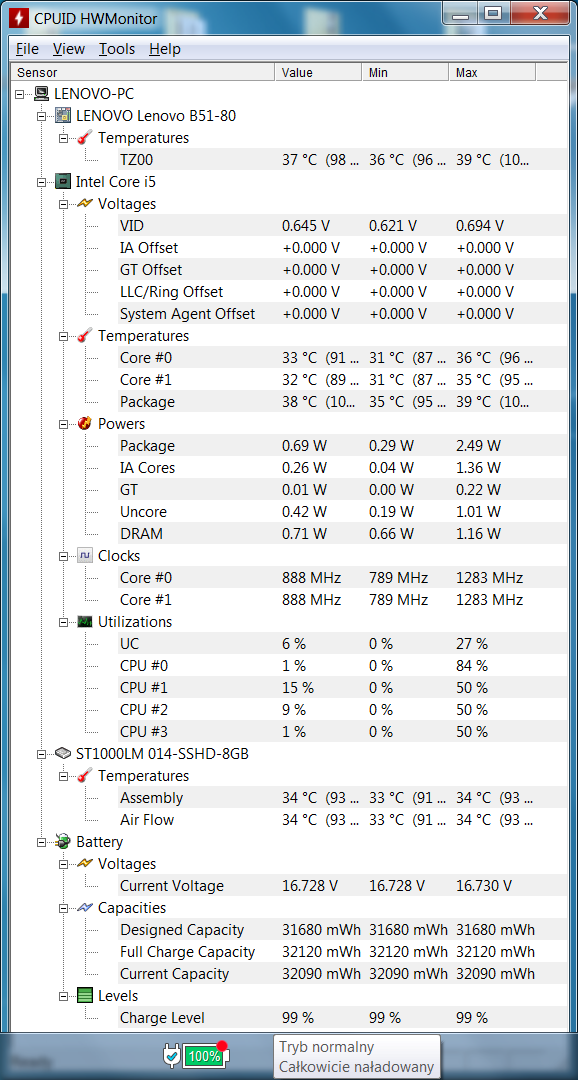Viewport: 578px width, 1080px height.
Task: Collapse the Clocks group
Action: pos(63,556)
